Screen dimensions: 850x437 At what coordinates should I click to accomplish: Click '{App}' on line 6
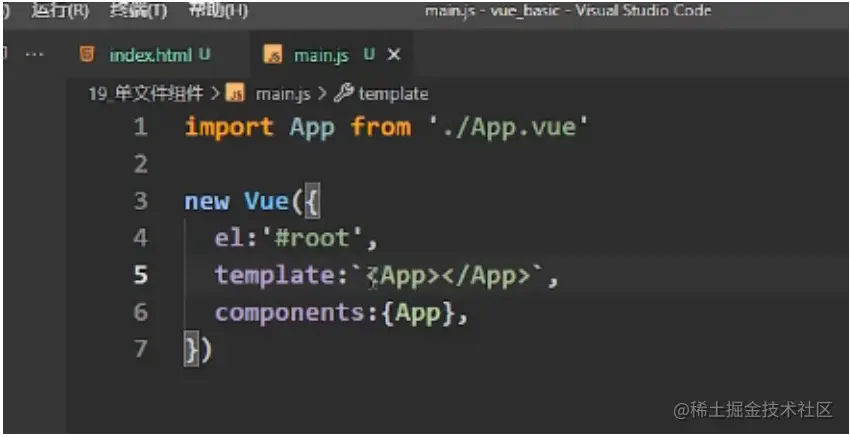pyautogui.click(x=418, y=312)
